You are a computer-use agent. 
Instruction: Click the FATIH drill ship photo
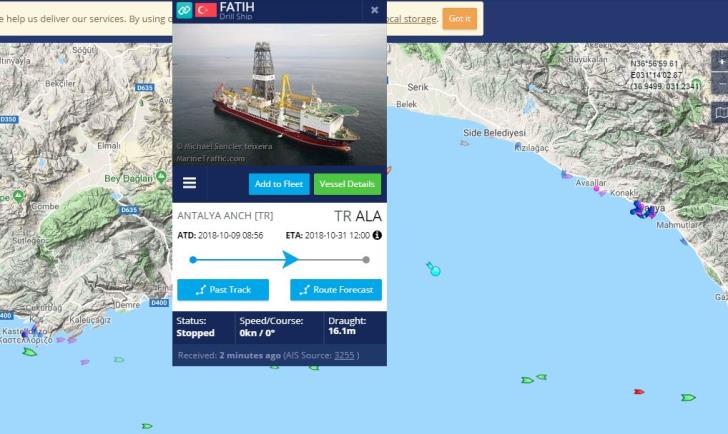280,95
